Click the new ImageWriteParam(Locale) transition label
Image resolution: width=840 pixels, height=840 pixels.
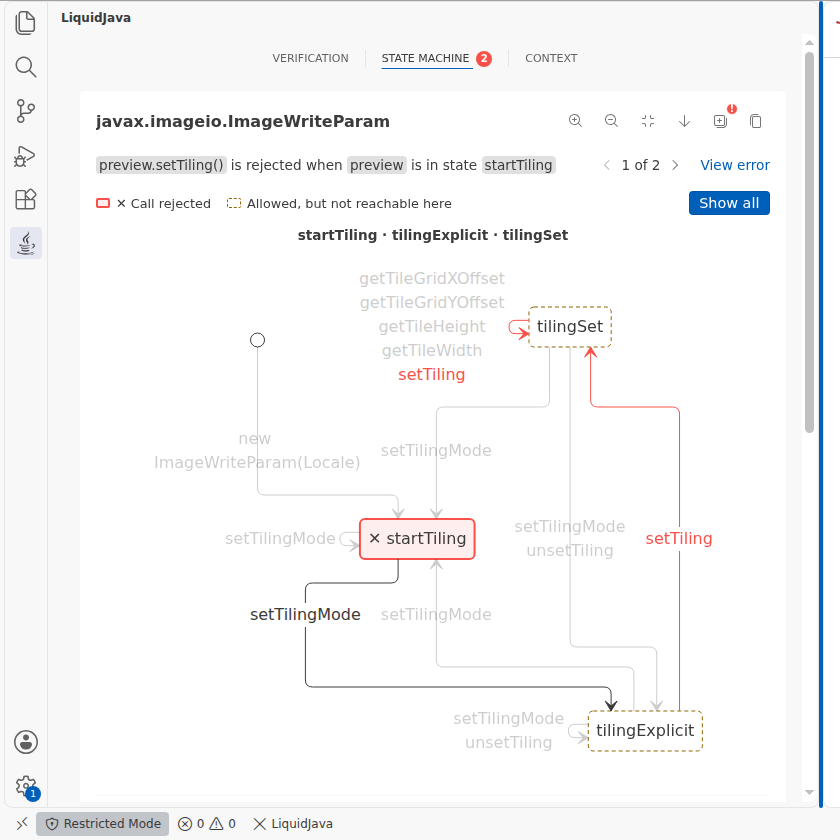point(257,451)
